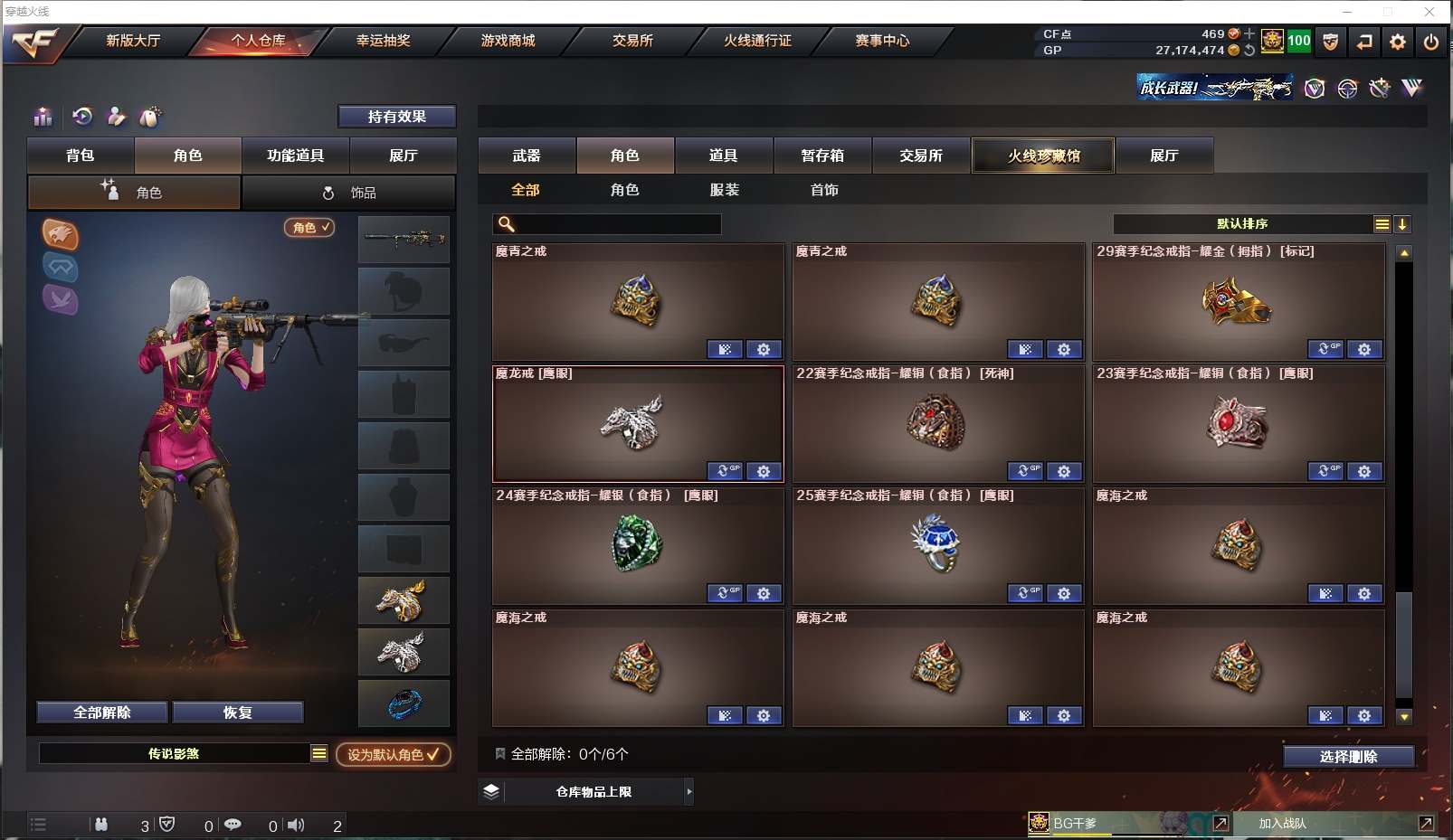
Task: Switch to the 火线珍藏馆 tab
Action: click(x=1043, y=156)
